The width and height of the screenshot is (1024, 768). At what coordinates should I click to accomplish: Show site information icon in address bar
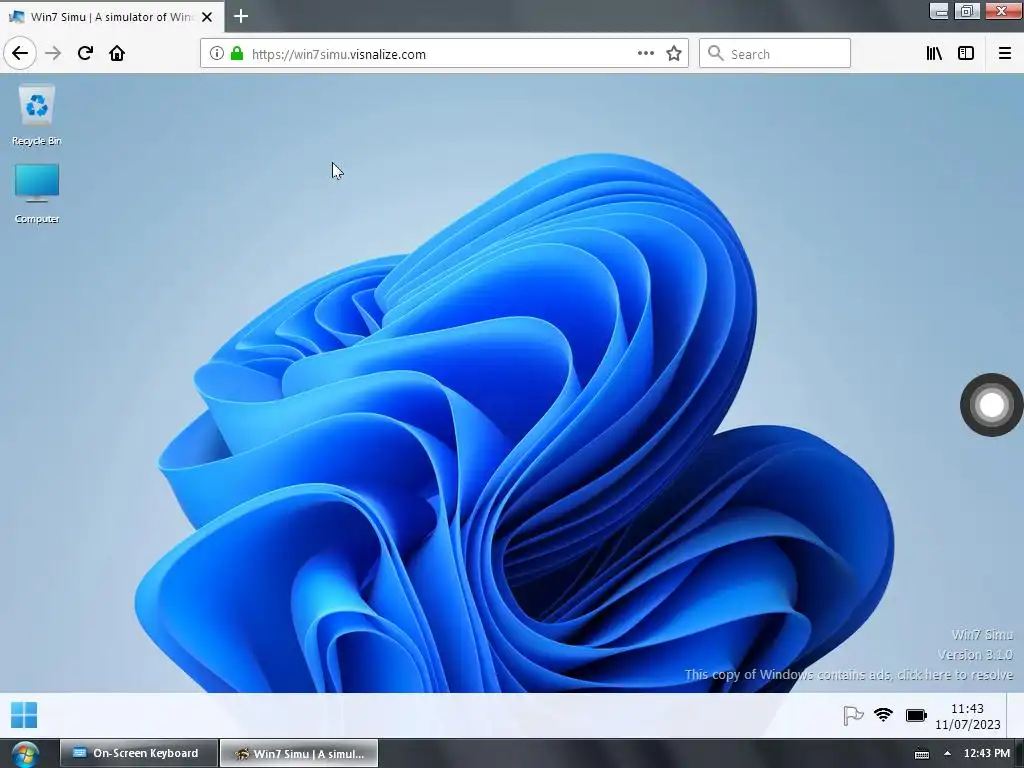(x=217, y=54)
